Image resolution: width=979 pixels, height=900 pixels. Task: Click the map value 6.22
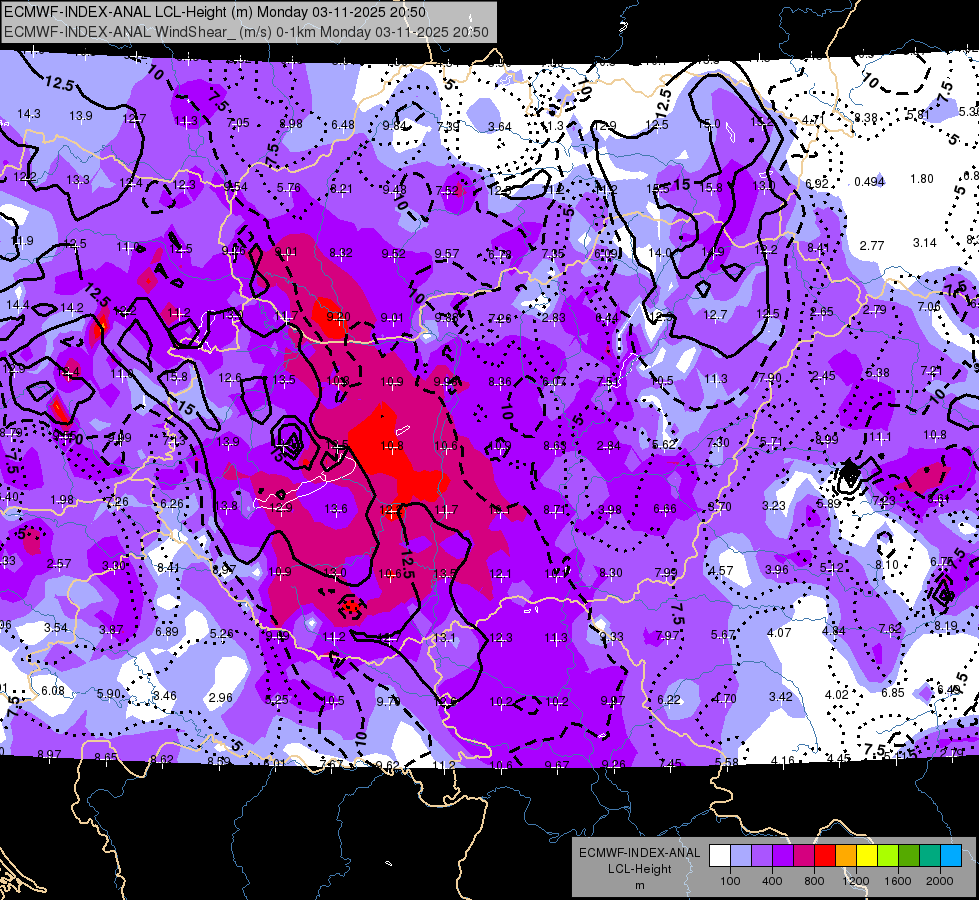(669, 699)
